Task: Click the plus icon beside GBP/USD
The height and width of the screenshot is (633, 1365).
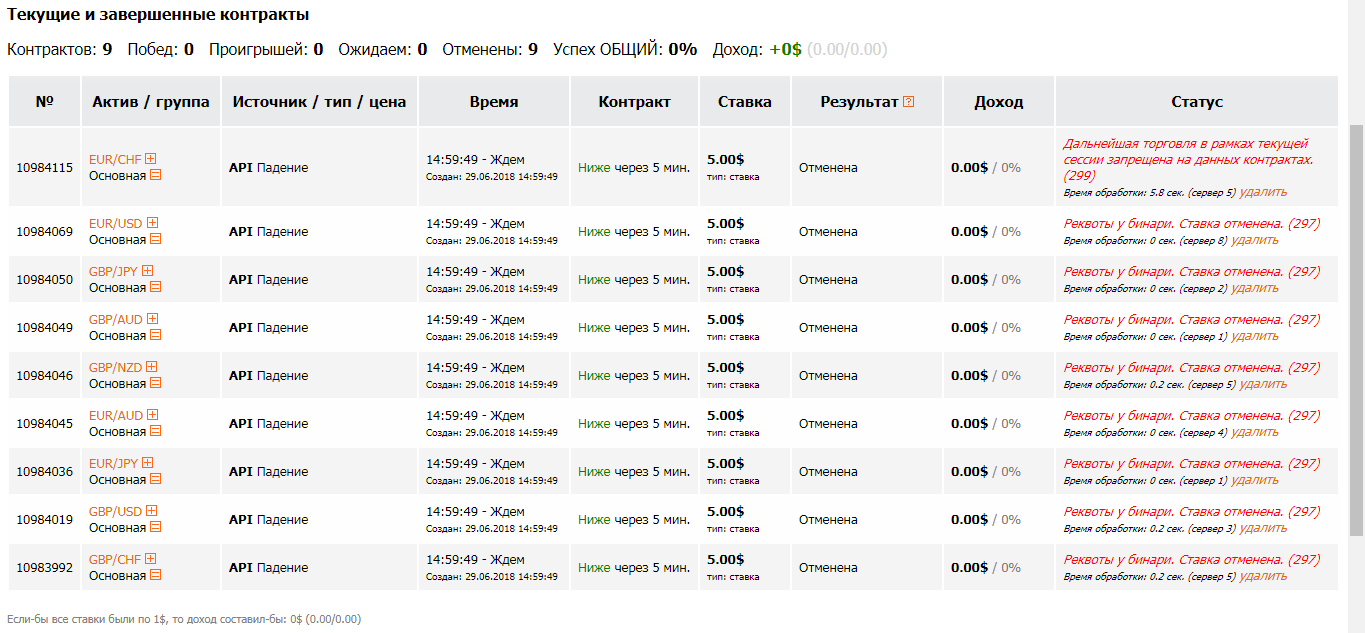Action: tap(152, 511)
